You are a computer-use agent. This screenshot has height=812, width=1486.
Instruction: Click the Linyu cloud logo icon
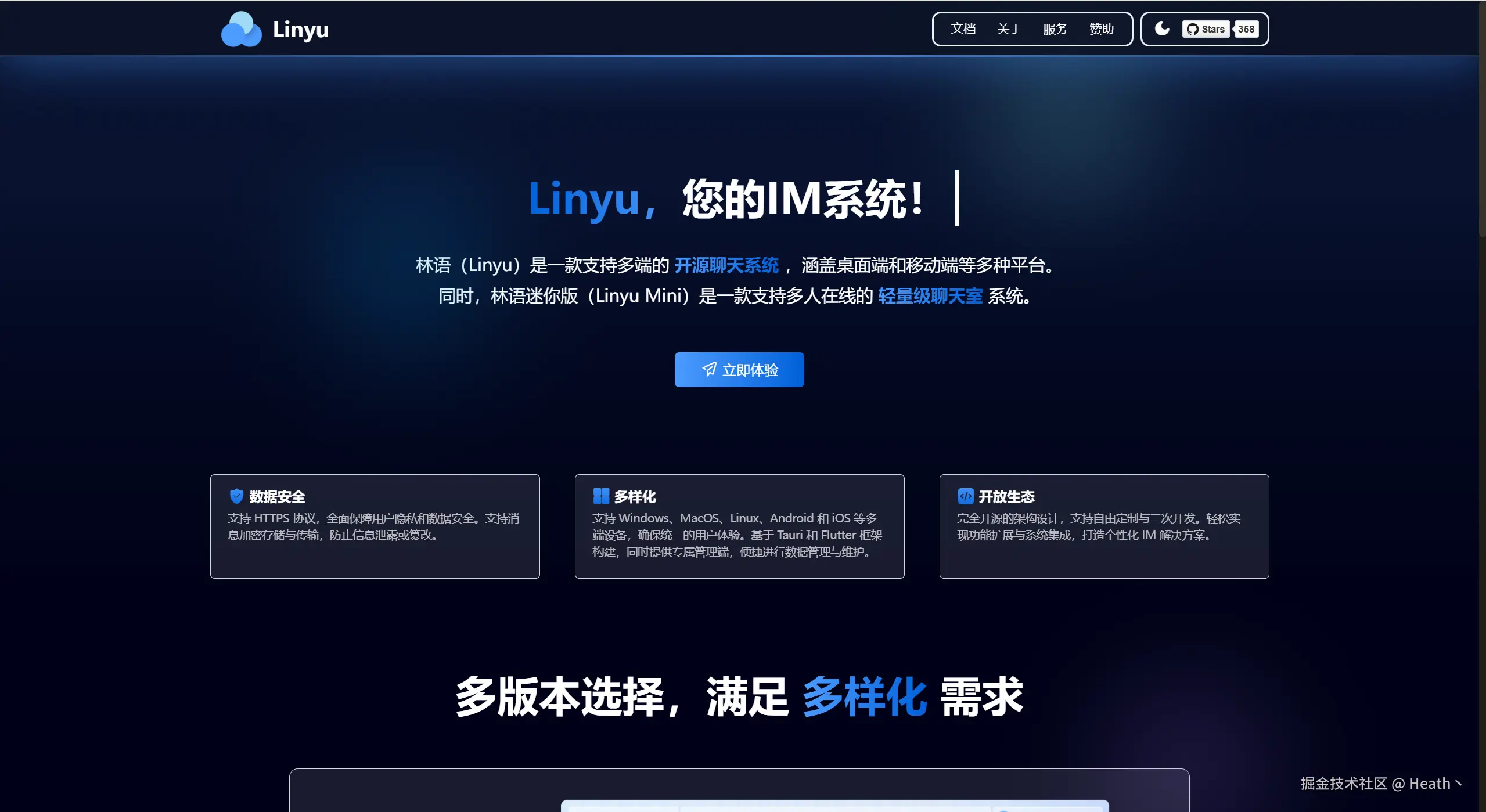click(x=241, y=29)
